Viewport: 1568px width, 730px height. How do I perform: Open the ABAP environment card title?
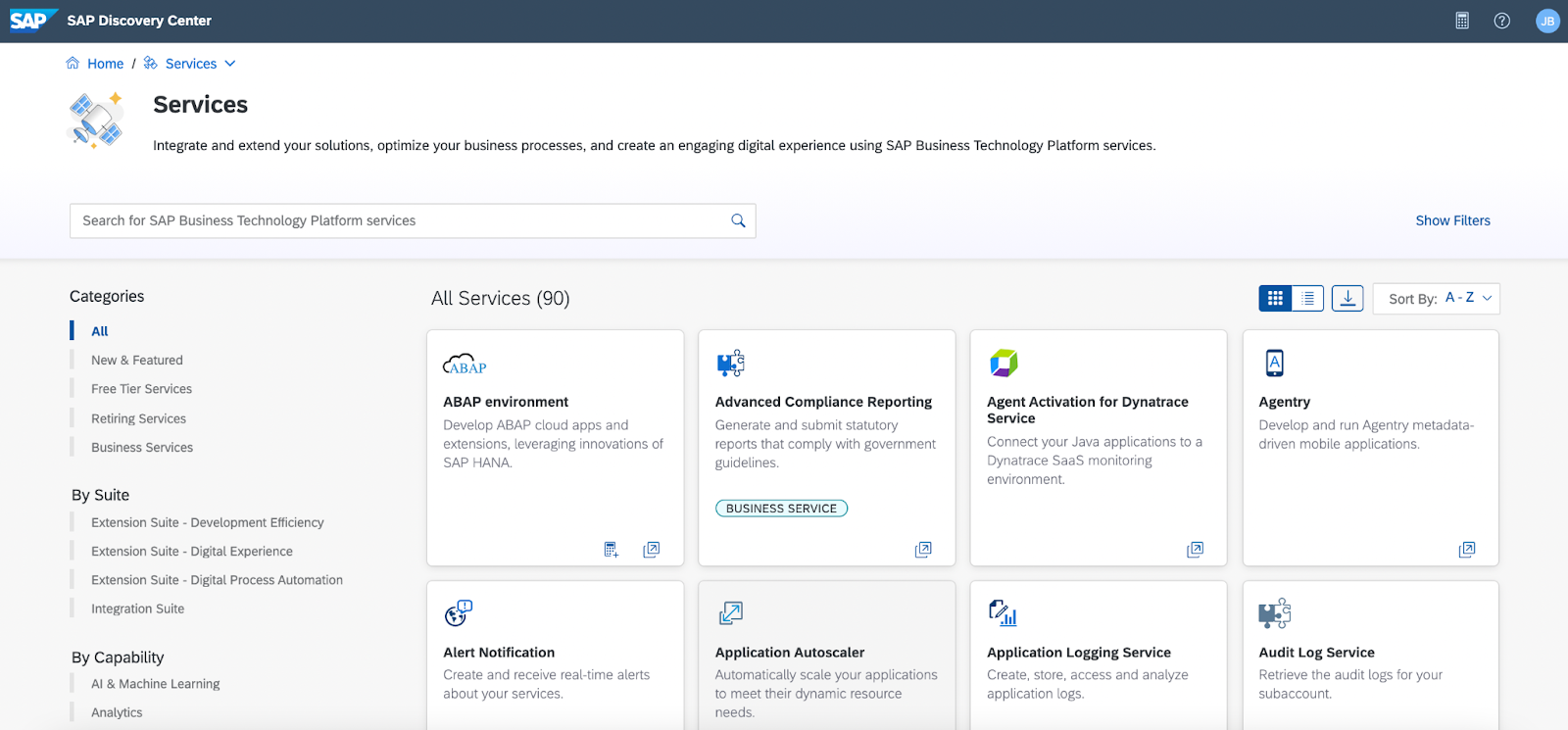506,402
